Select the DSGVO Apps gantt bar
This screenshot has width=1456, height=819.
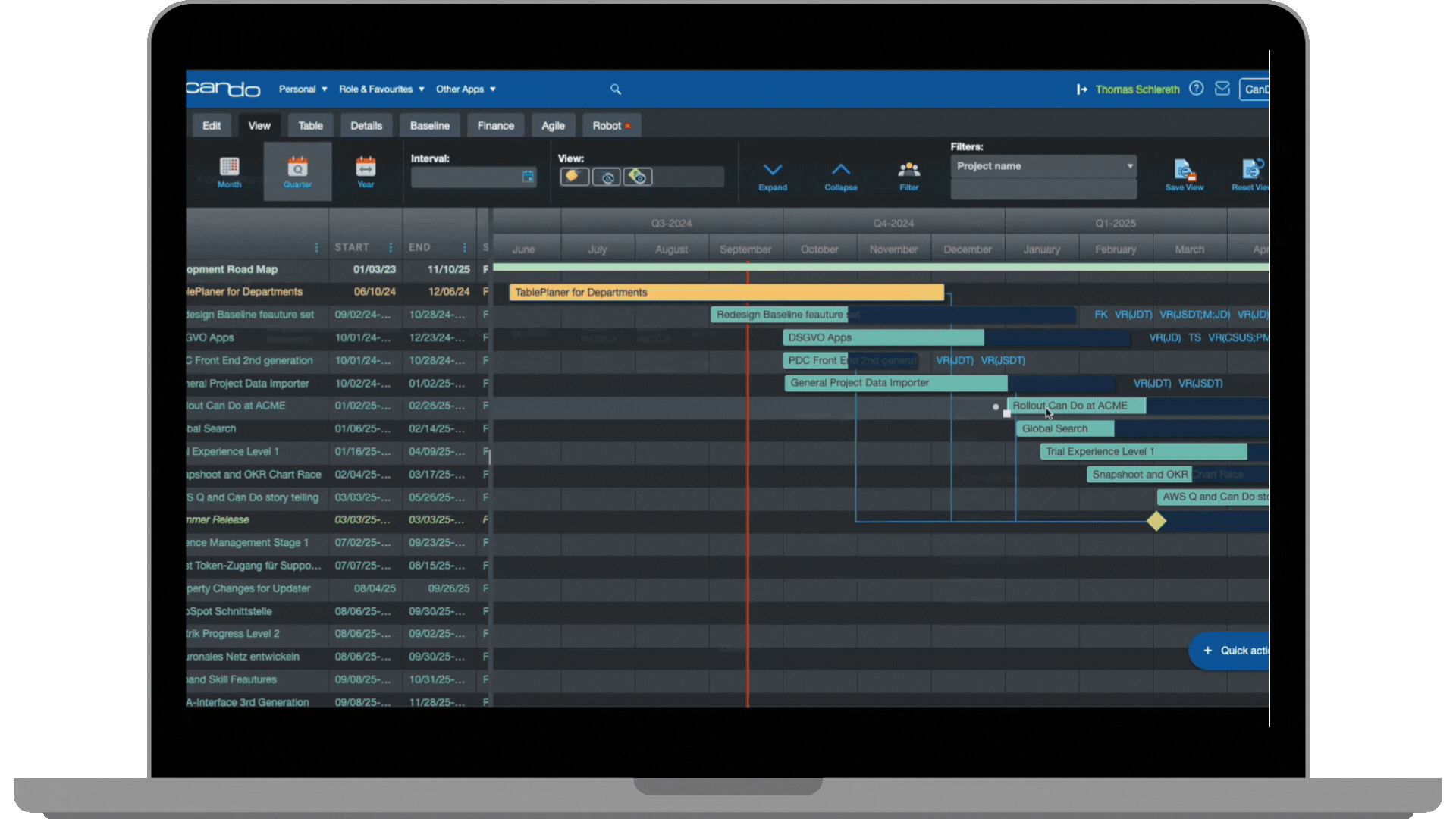[883, 337]
